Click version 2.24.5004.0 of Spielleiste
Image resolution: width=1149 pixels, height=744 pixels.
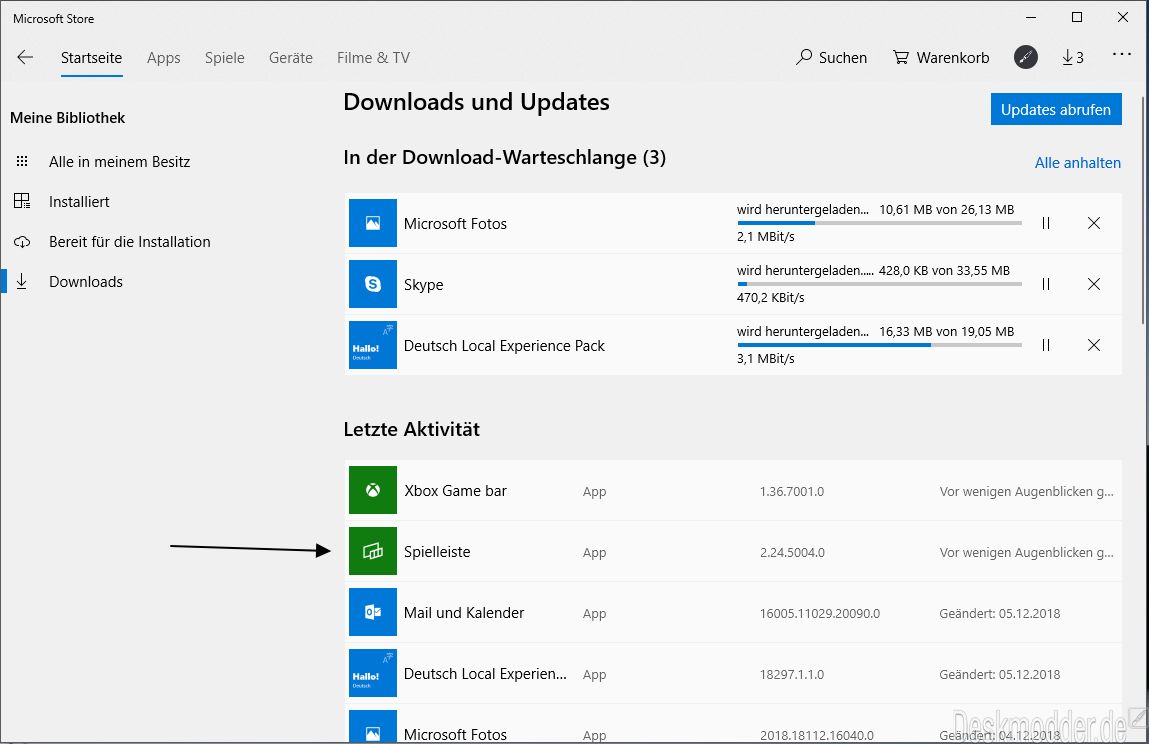pos(792,552)
